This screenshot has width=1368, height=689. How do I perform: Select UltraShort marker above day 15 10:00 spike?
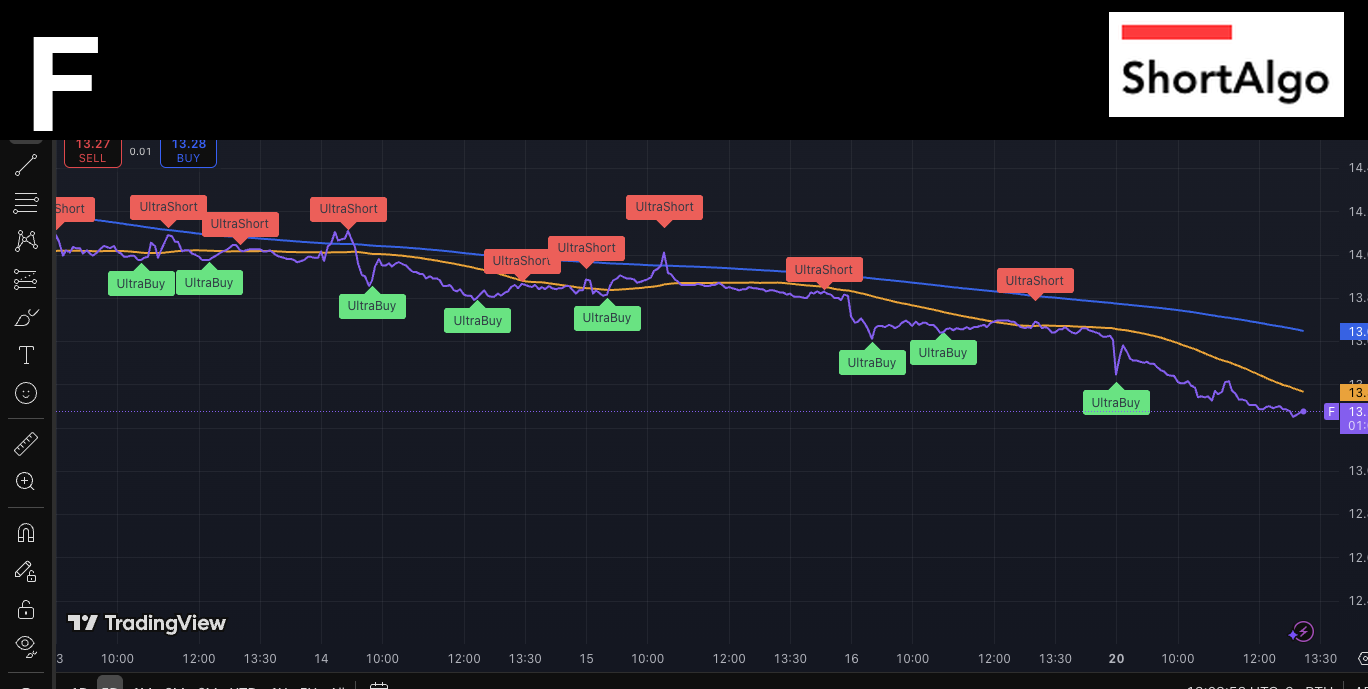click(x=665, y=207)
